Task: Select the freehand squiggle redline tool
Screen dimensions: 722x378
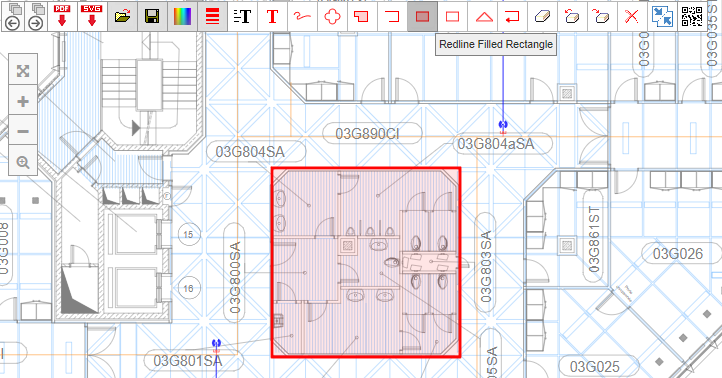Action: 302,16
